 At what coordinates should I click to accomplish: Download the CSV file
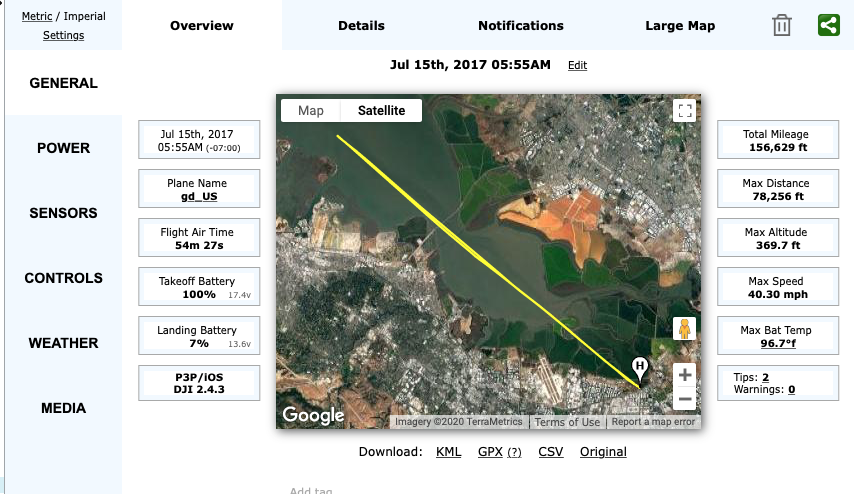coord(551,452)
